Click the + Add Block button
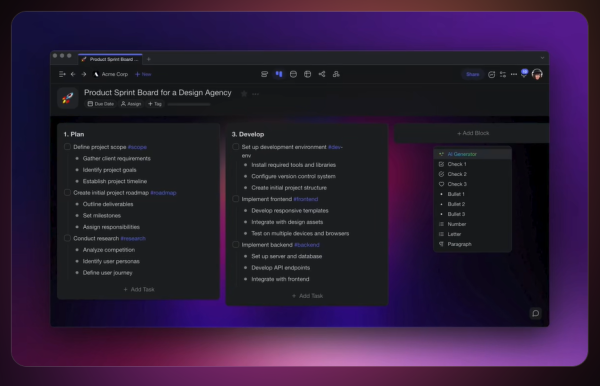Viewport: 600px width, 386px height. (x=473, y=133)
